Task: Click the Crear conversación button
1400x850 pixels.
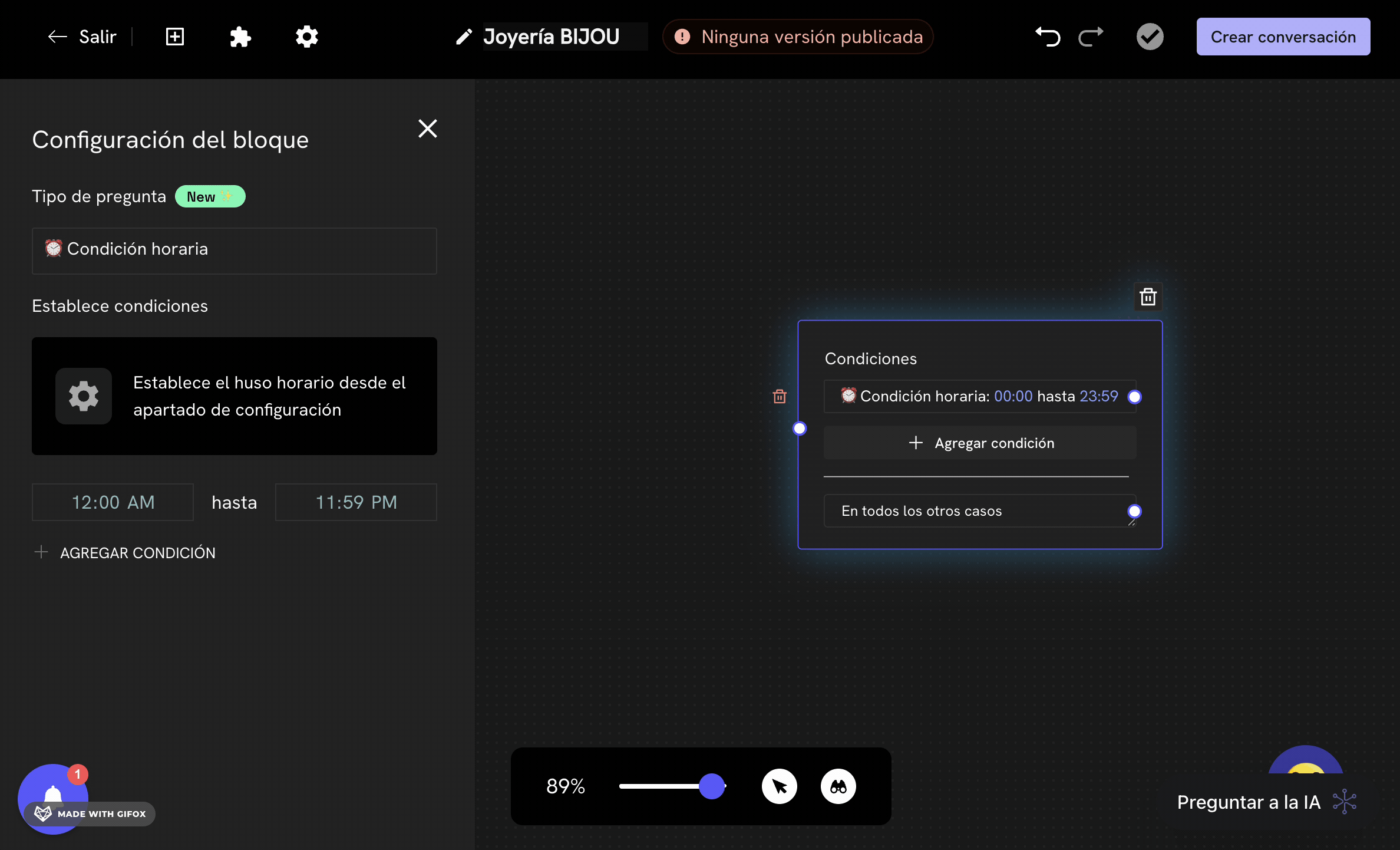Action: (x=1283, y=37)
